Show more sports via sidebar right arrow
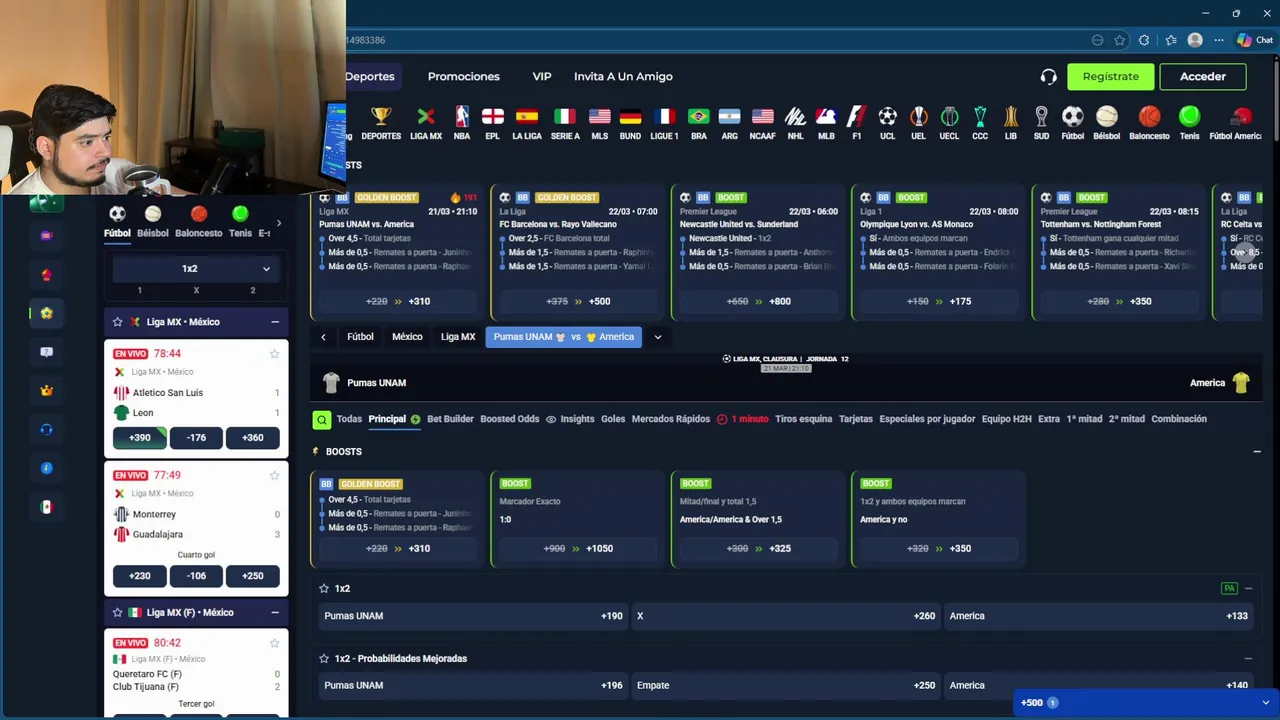Screen dimensions: 1280x720 [278, 223]
